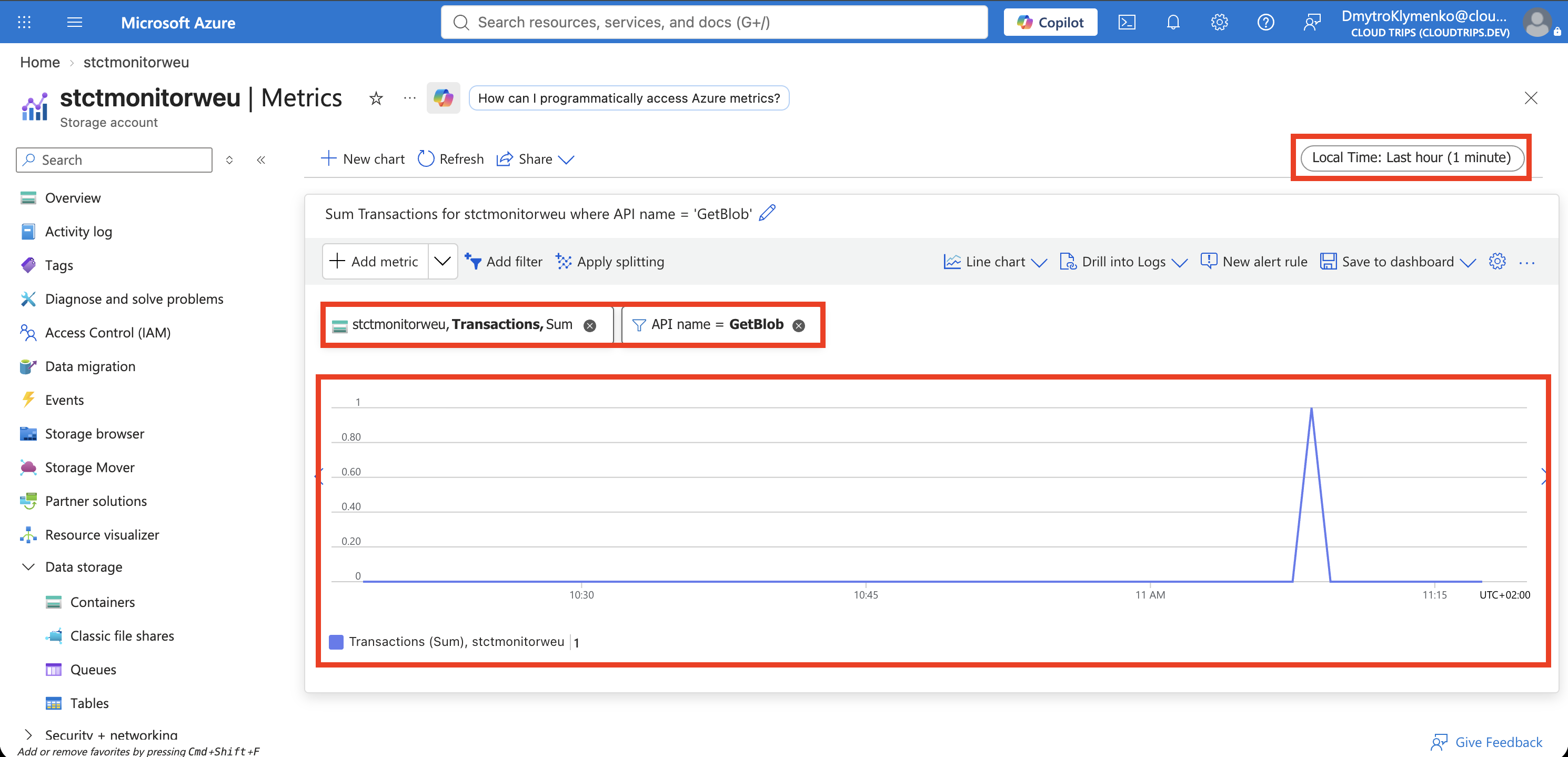Open the Save to dashboard dropdown
The image size is (1568, 757).
click(x=1398, y=261)
